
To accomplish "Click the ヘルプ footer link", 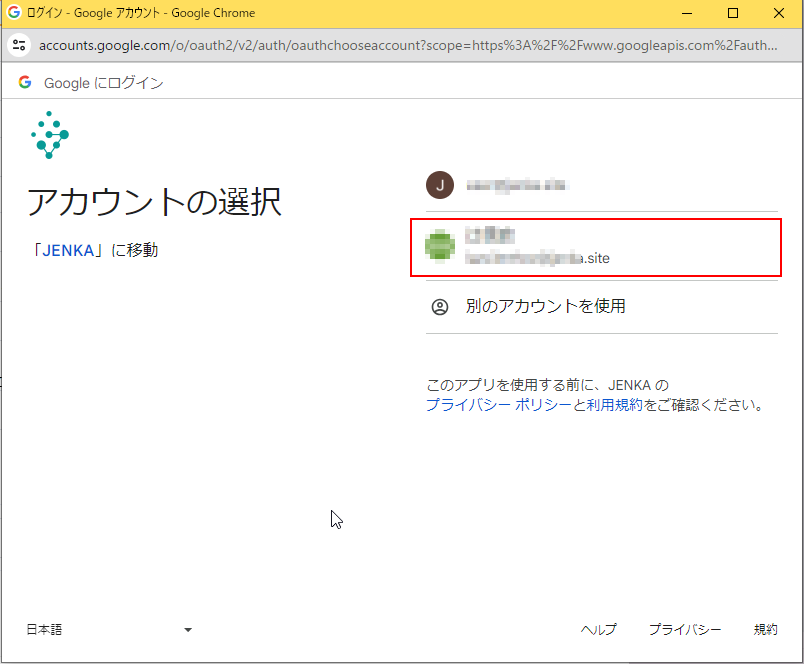I will [598, 630].
